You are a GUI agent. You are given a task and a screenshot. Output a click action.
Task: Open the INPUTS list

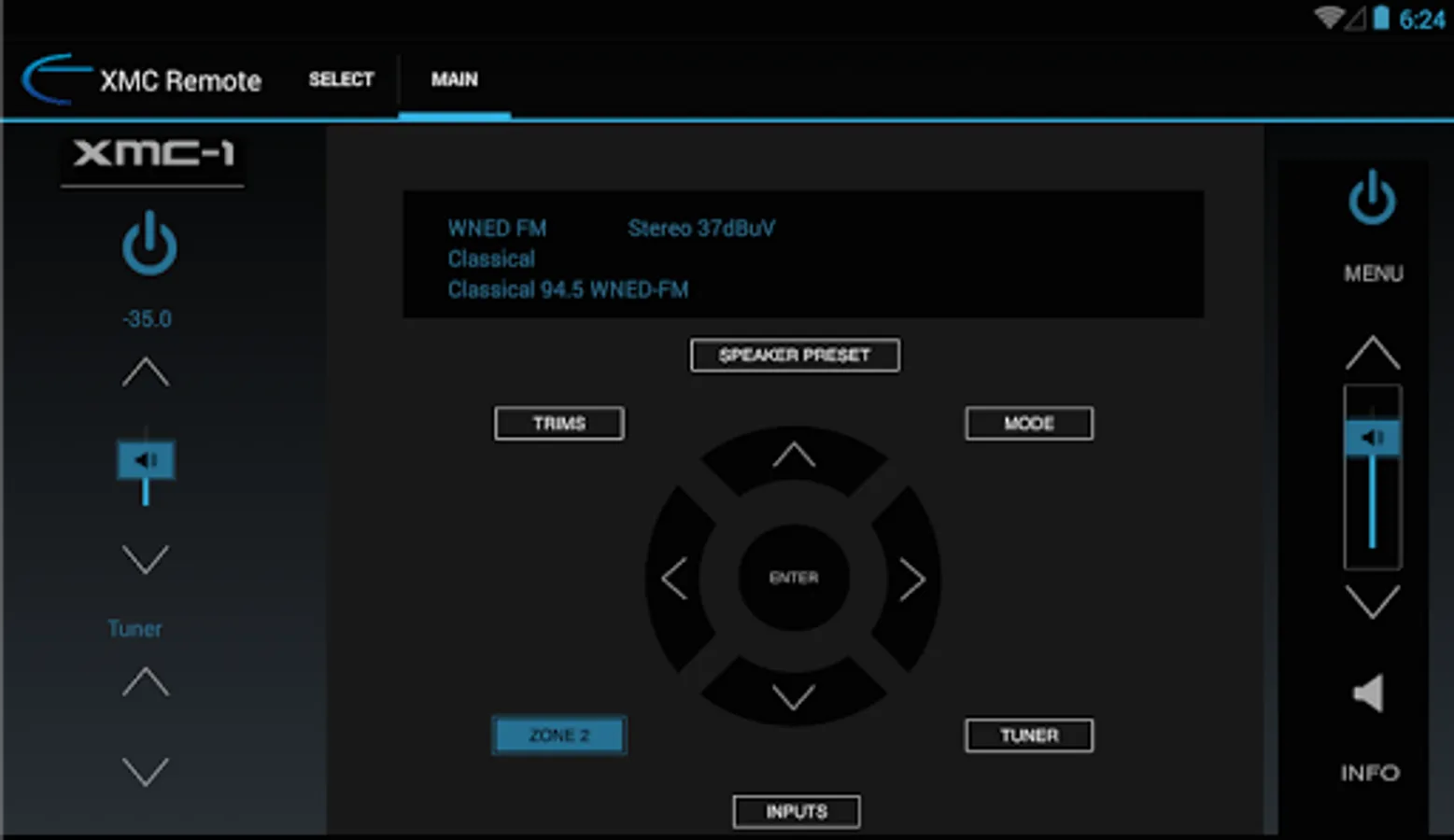797,812
